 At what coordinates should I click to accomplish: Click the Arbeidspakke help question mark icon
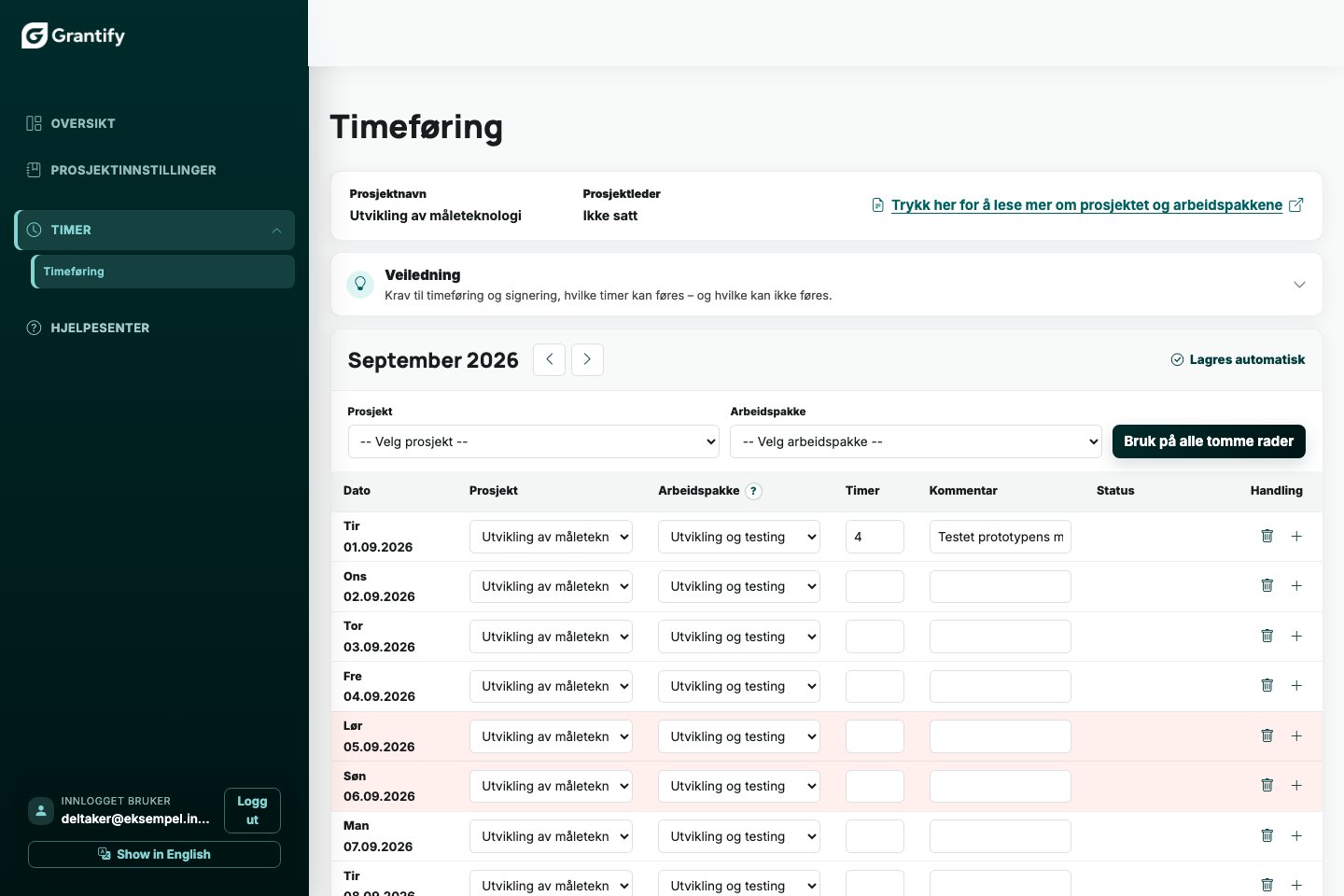click(754, 491)
